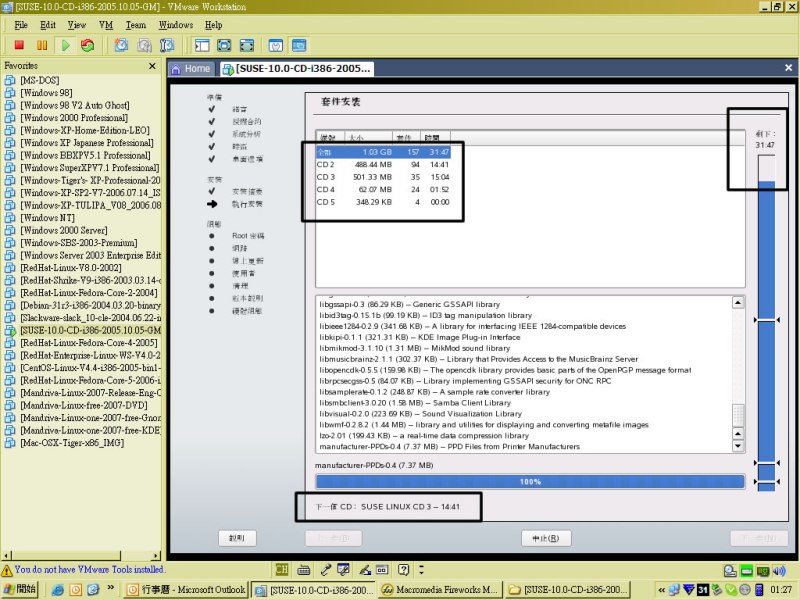Click the calendar 31 tray icon
The width and height of the screenshot is (800, 600).
point(703,590)
